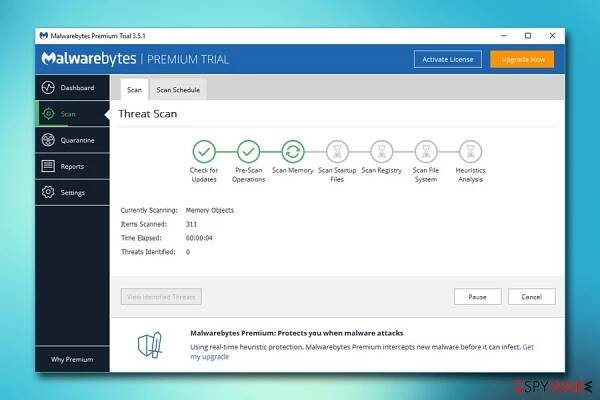The image size is (600, 400).
Task: Click the Check for Updates checkmark circle
Action: [x=204, y=151]
